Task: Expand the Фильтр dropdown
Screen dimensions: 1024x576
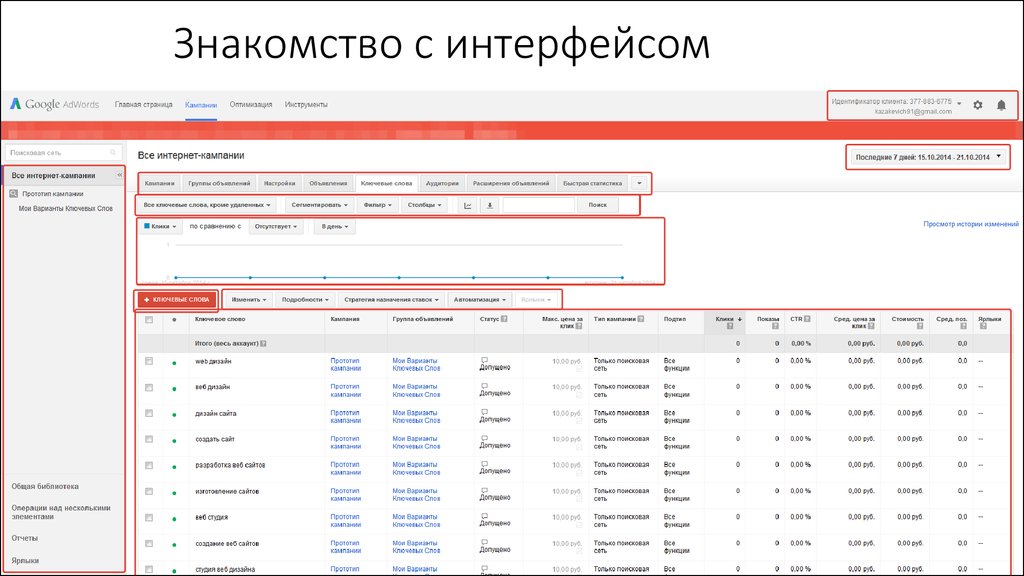Action: pos(377,205)
